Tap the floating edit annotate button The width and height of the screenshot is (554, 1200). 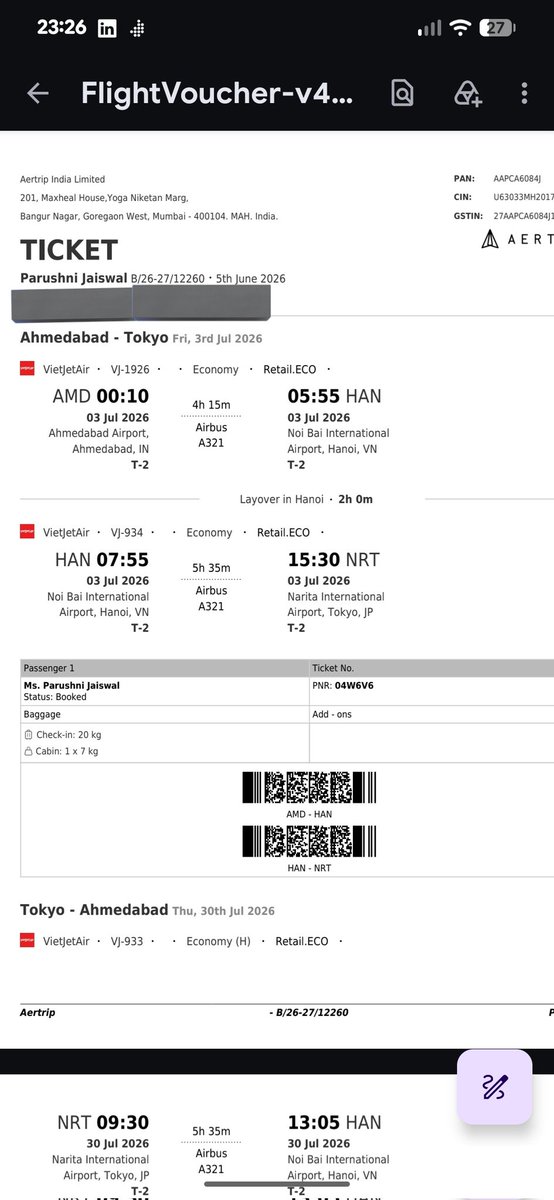(x=496, y=1087)
